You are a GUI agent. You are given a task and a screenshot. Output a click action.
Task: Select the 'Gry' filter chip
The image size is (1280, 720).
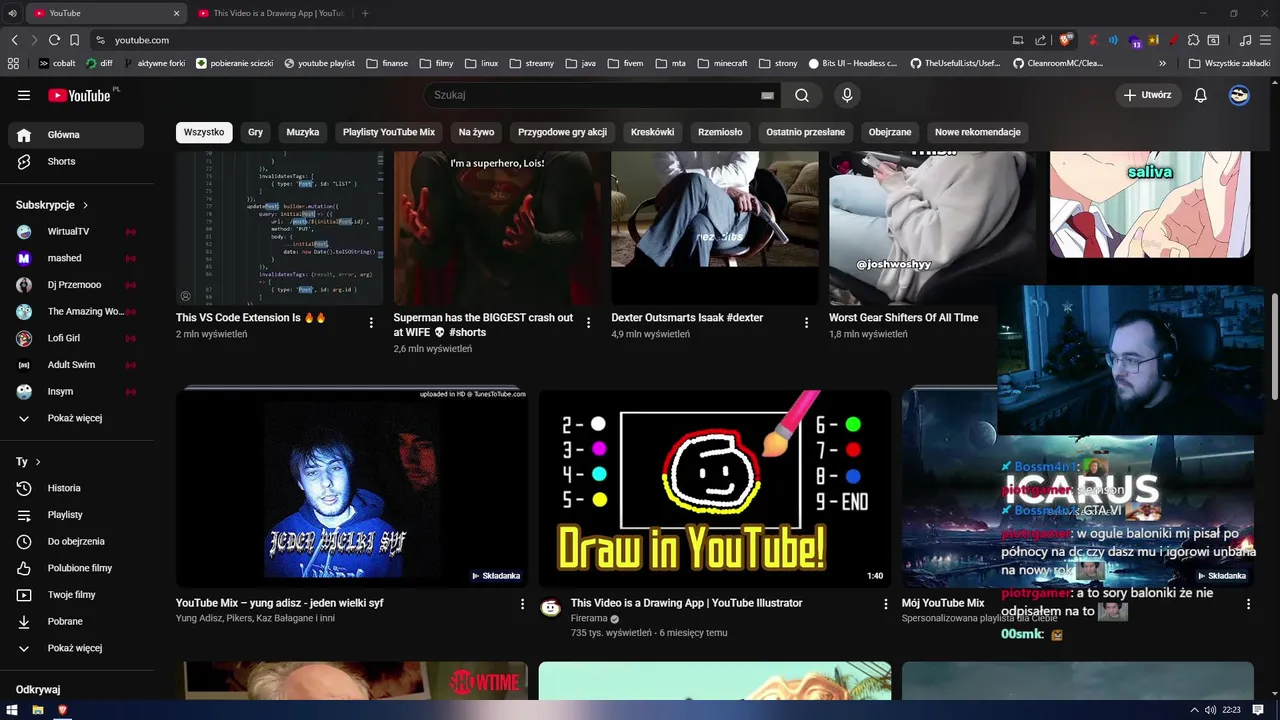coord(256,132)
